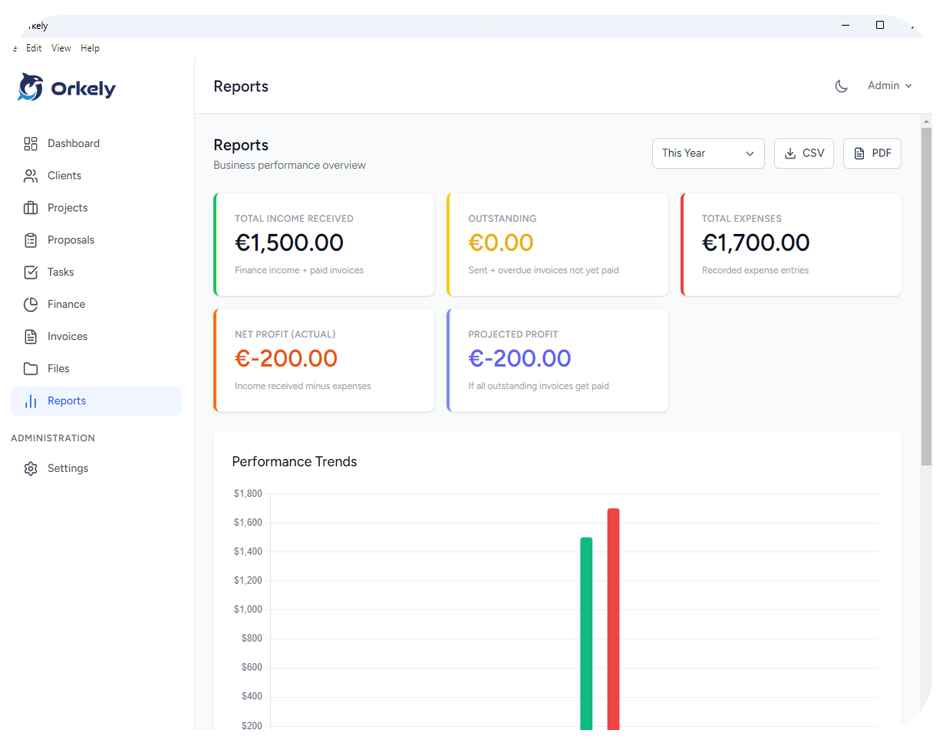Export report with CSV button label
945x750 pixels.
pos(813,153)
